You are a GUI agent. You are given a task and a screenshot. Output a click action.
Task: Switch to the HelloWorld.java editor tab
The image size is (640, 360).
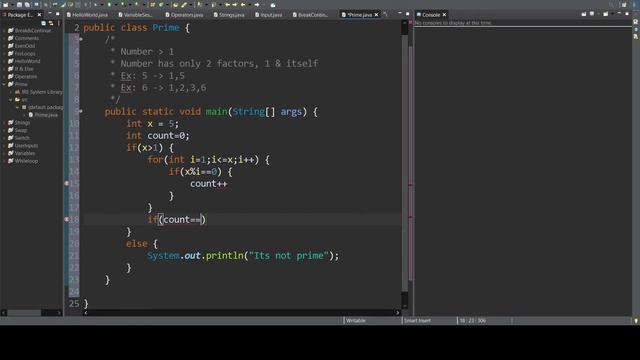pos(87,15)
